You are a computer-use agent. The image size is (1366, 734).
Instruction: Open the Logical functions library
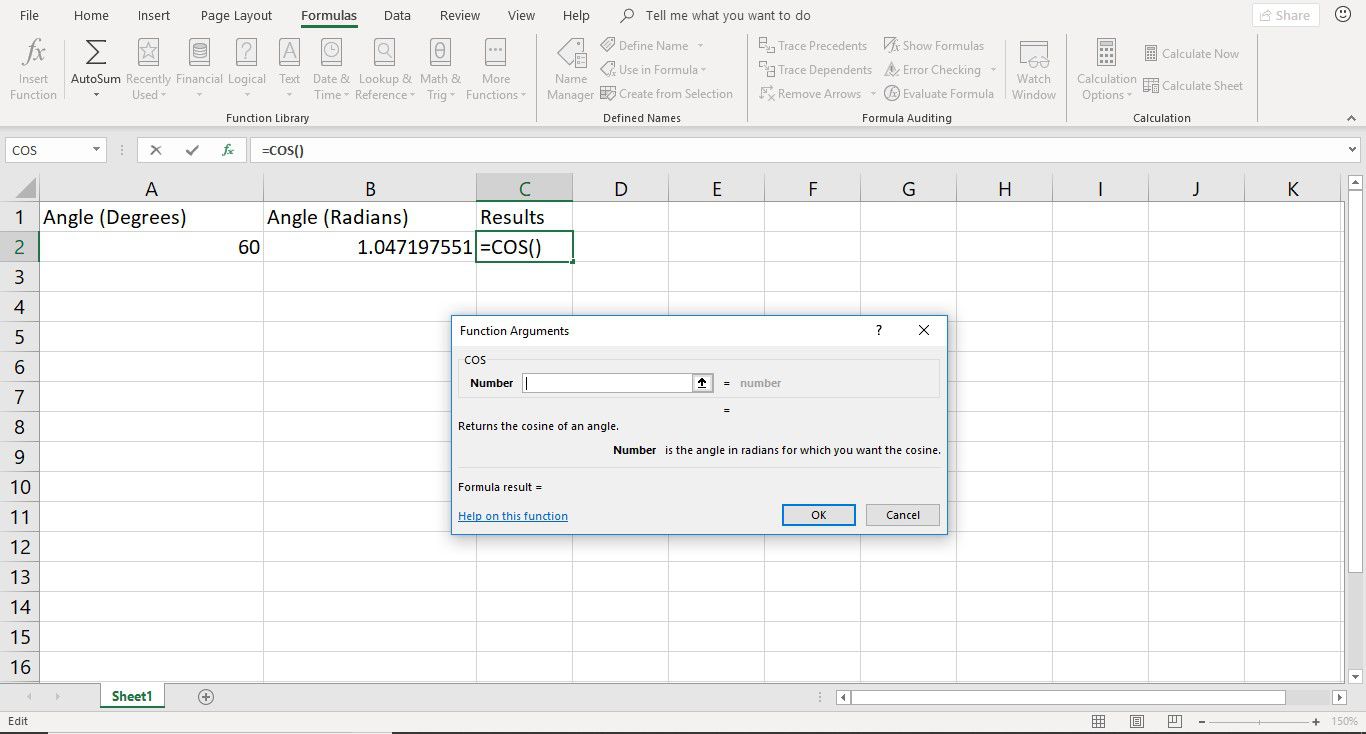coord(246,70)
